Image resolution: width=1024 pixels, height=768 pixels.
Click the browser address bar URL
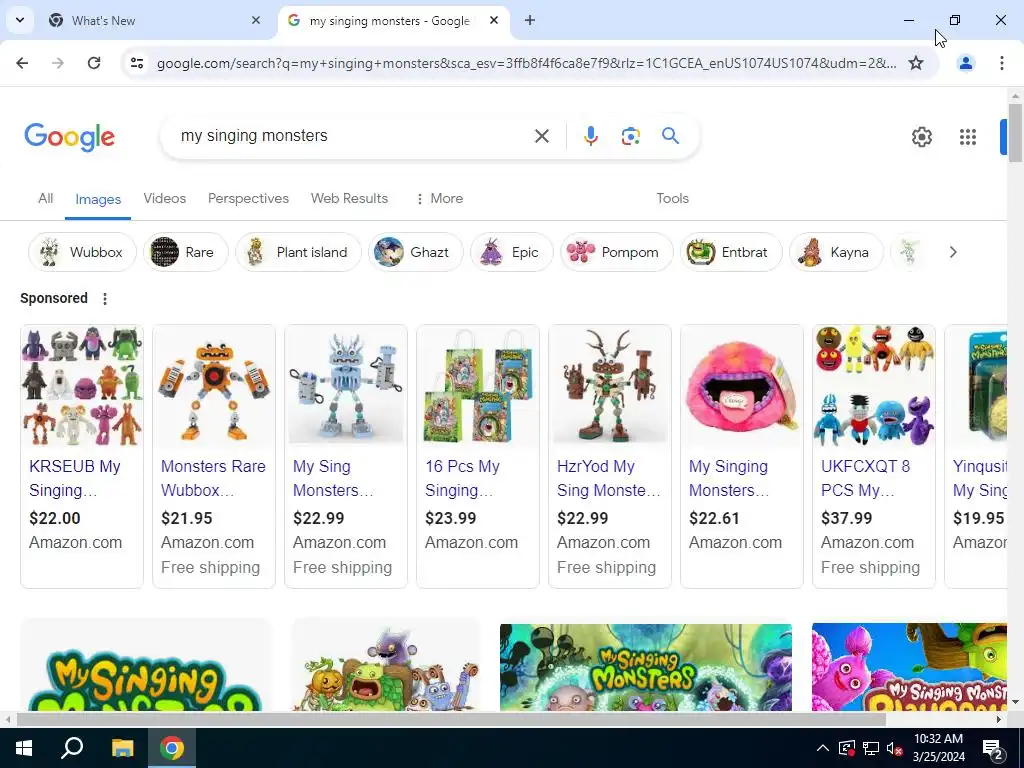click(526, 63)
